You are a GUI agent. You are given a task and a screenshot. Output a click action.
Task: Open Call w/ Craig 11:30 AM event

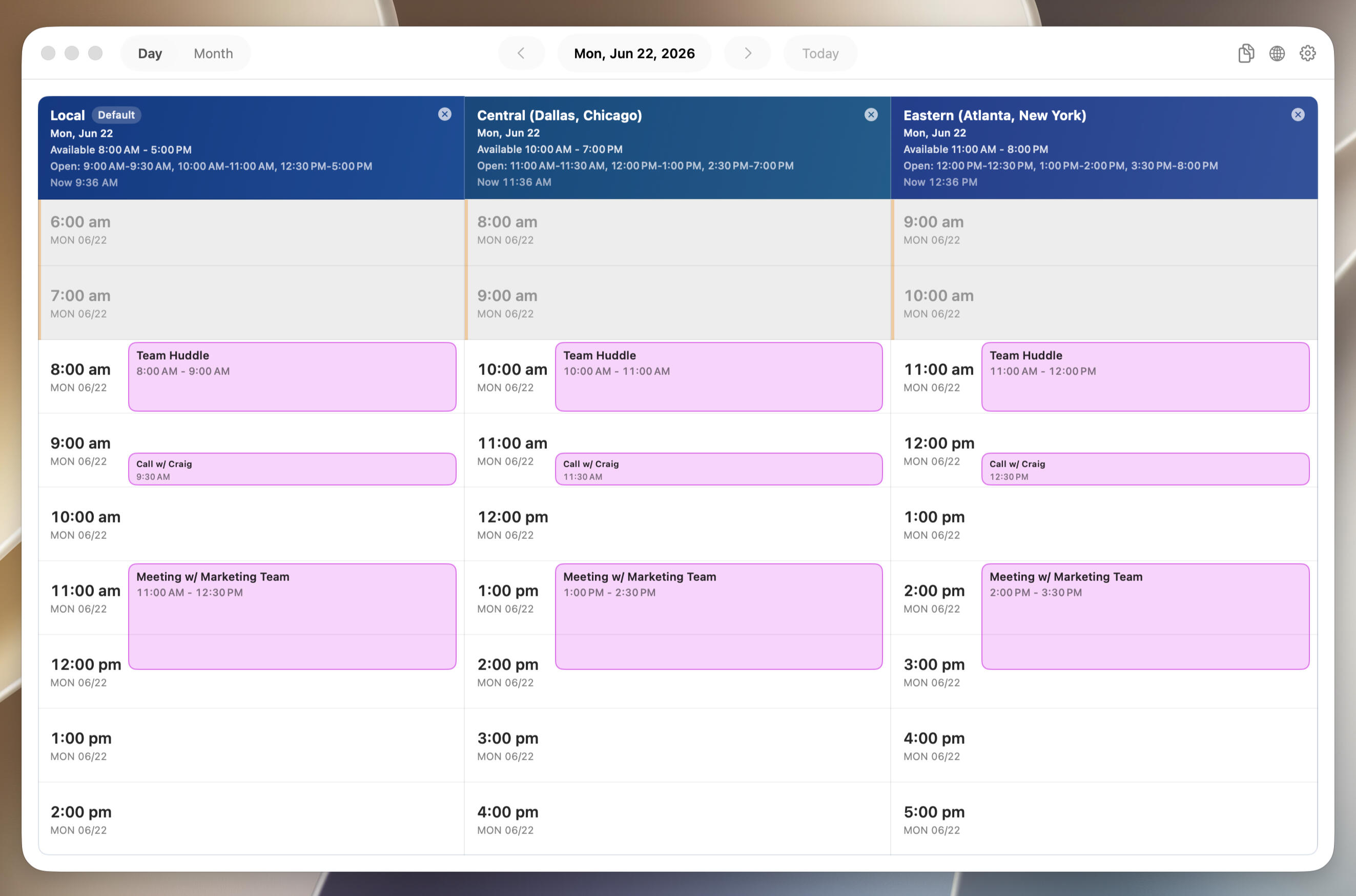718,469
